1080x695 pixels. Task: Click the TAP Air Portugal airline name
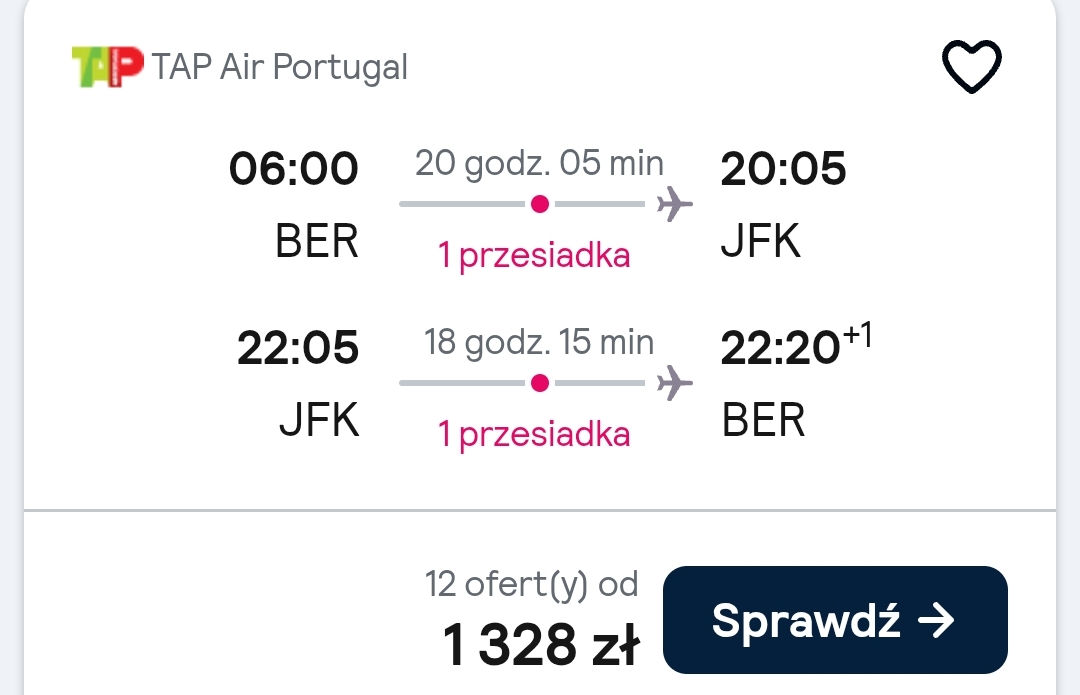(x=280, y=68)
